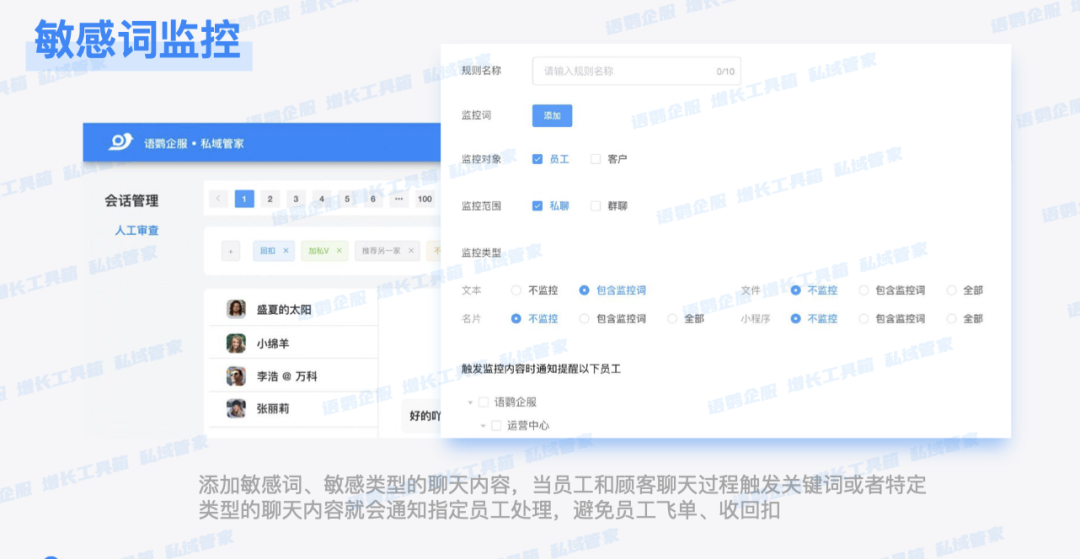Uncheck the 私聊 monitoring scope checkbox

[x=538, y=206]
